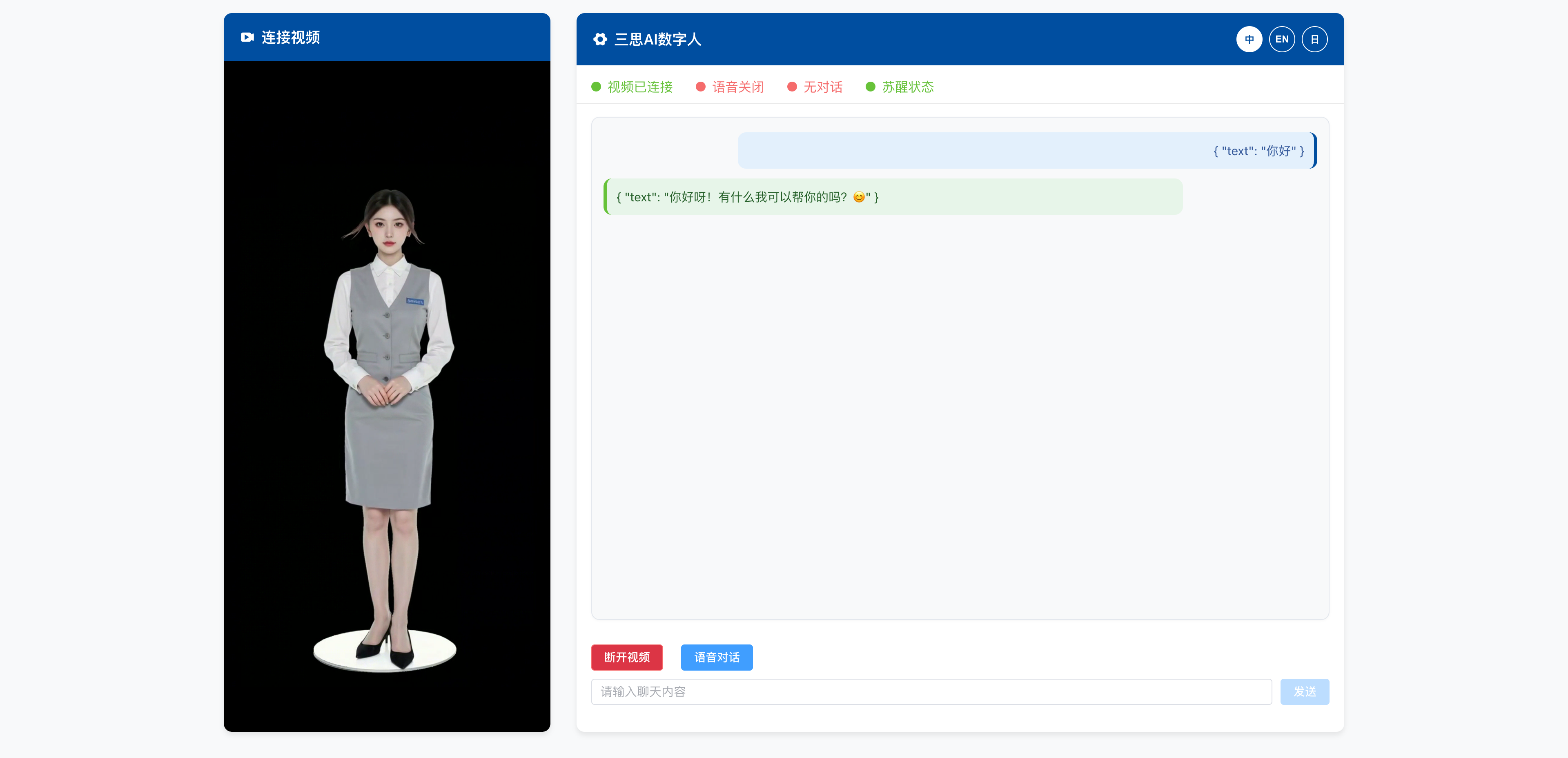Click the green dot beside 苏醒状态
The height and width of the screenshot is (758, 1568).
pos(871,87)
